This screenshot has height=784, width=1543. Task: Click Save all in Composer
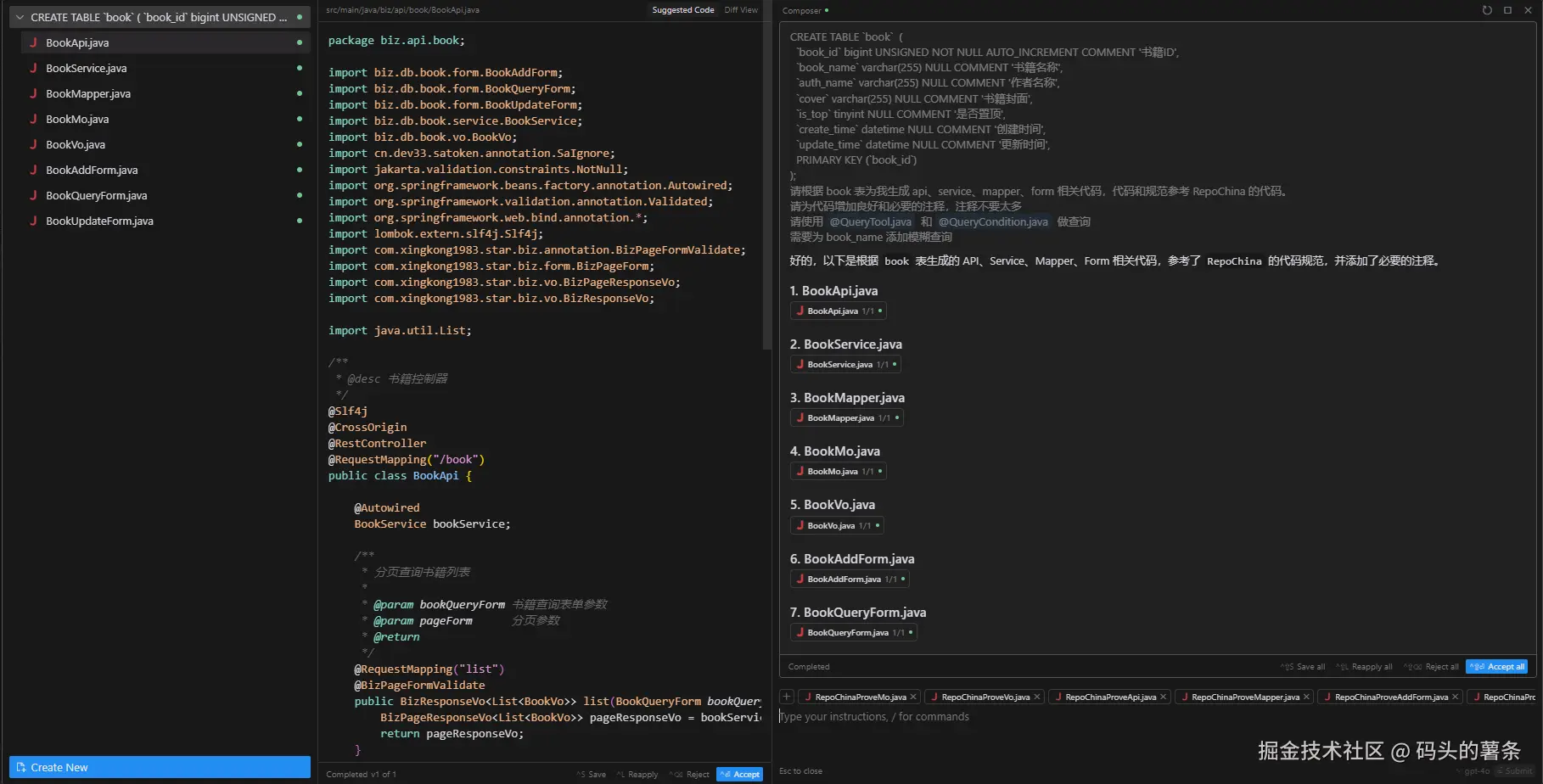1303,667
